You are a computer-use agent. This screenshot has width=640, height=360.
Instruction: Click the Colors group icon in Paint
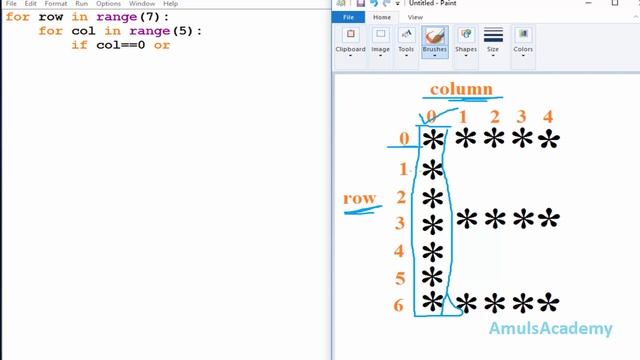click(523, 34)
